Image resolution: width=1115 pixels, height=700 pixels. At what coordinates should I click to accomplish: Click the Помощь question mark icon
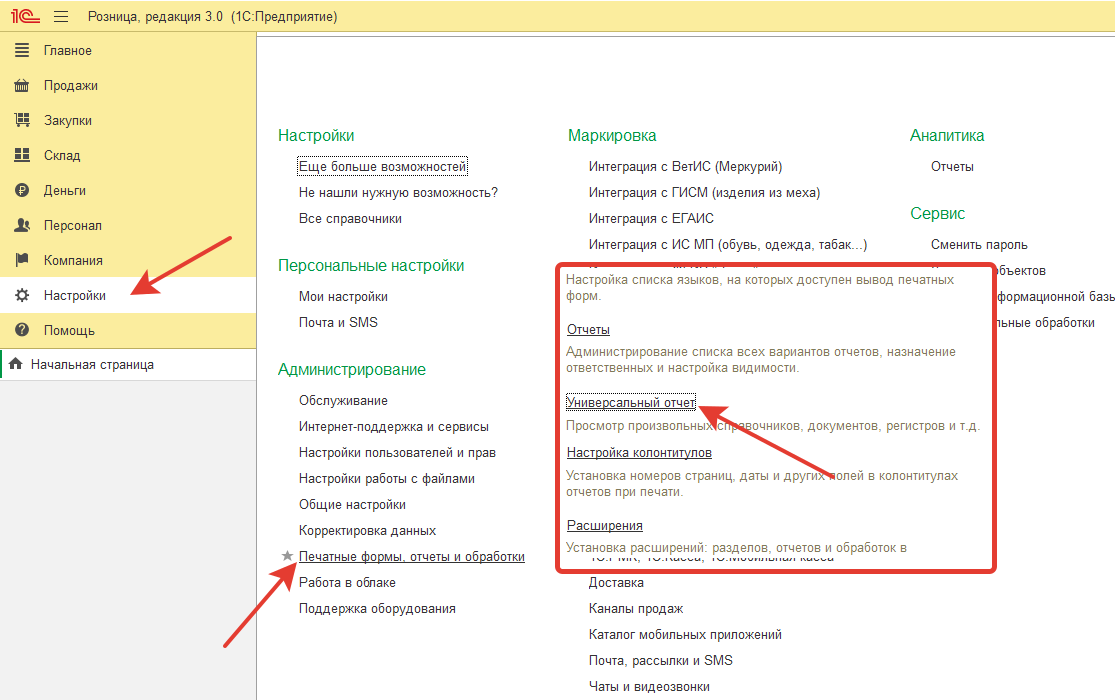22,331
